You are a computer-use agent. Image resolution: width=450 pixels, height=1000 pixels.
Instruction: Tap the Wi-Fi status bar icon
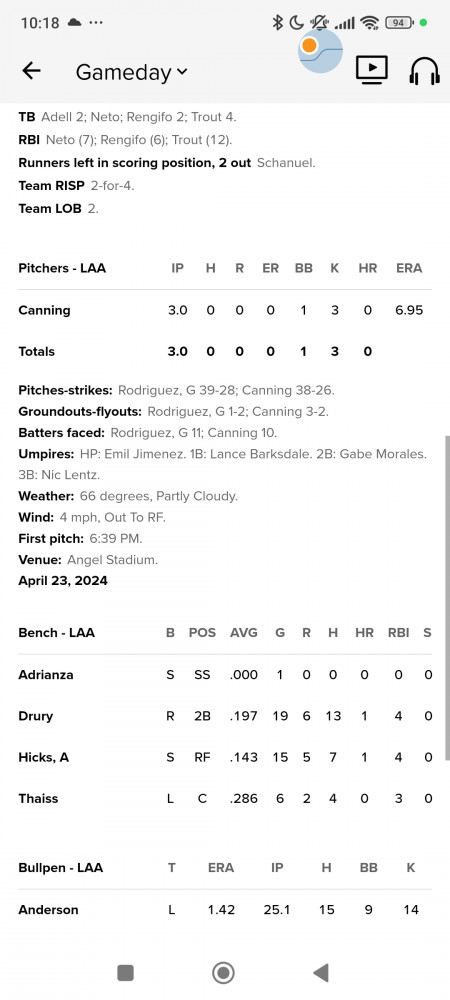(x=369, y=23)
